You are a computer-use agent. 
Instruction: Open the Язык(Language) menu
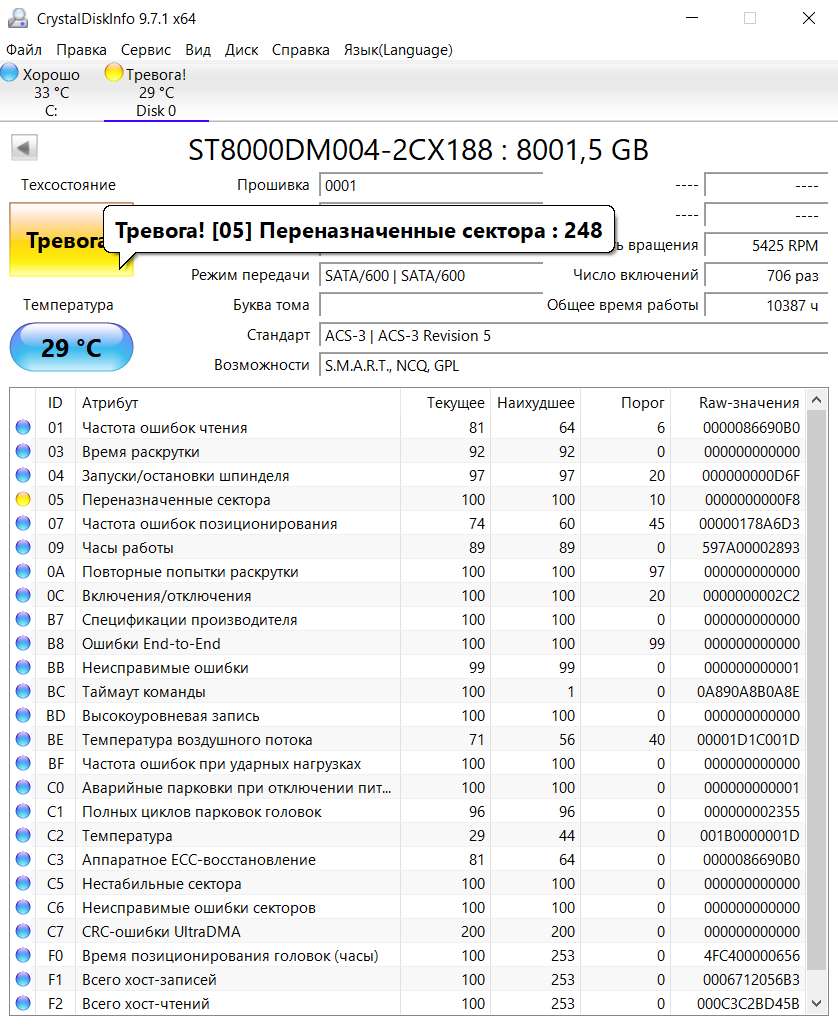pyautogui.click(x=397, y=49)
